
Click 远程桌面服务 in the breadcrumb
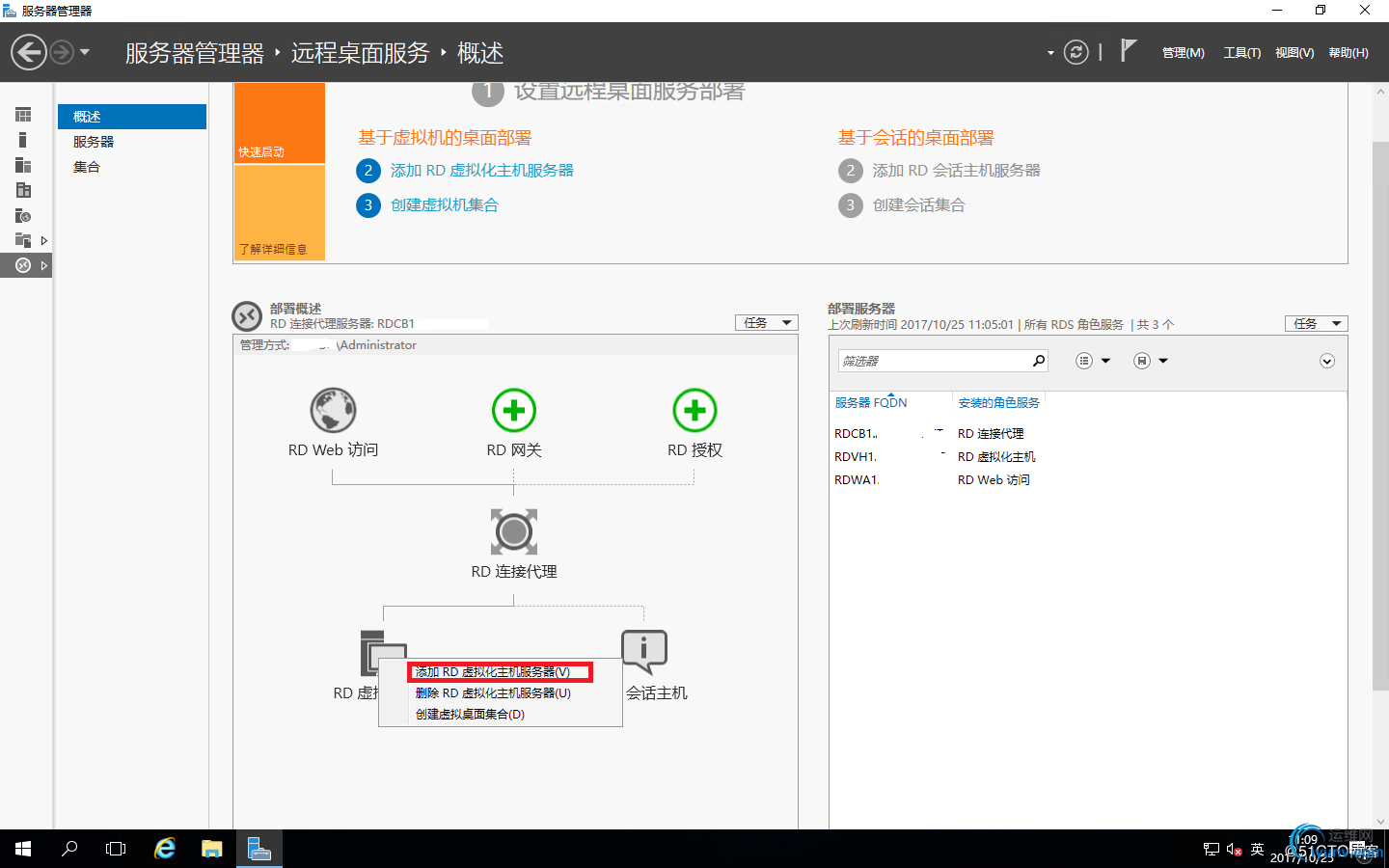pos(360,53)
